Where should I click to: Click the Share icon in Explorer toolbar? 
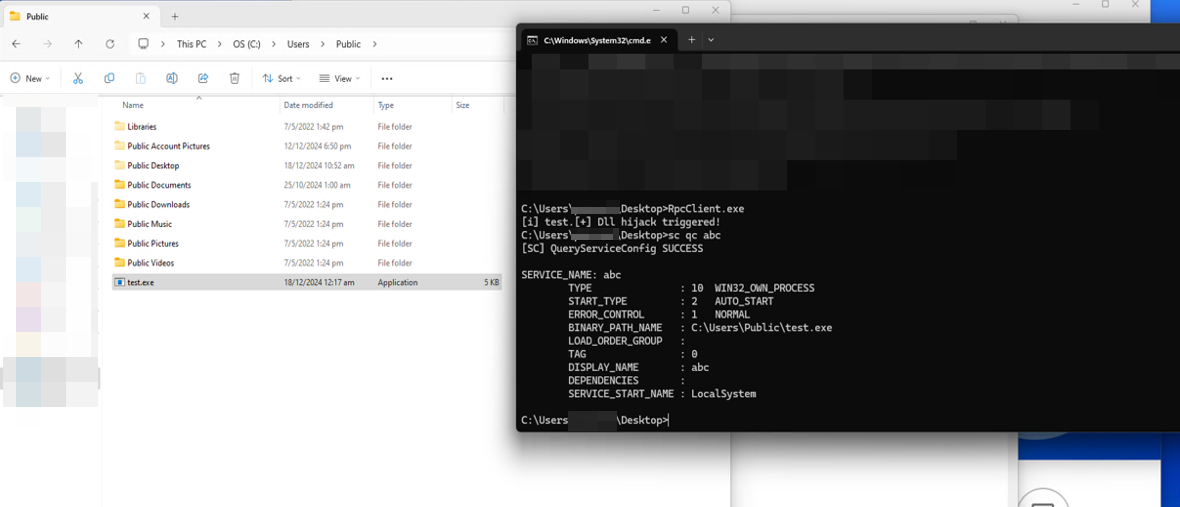click(x=203, y=78)
